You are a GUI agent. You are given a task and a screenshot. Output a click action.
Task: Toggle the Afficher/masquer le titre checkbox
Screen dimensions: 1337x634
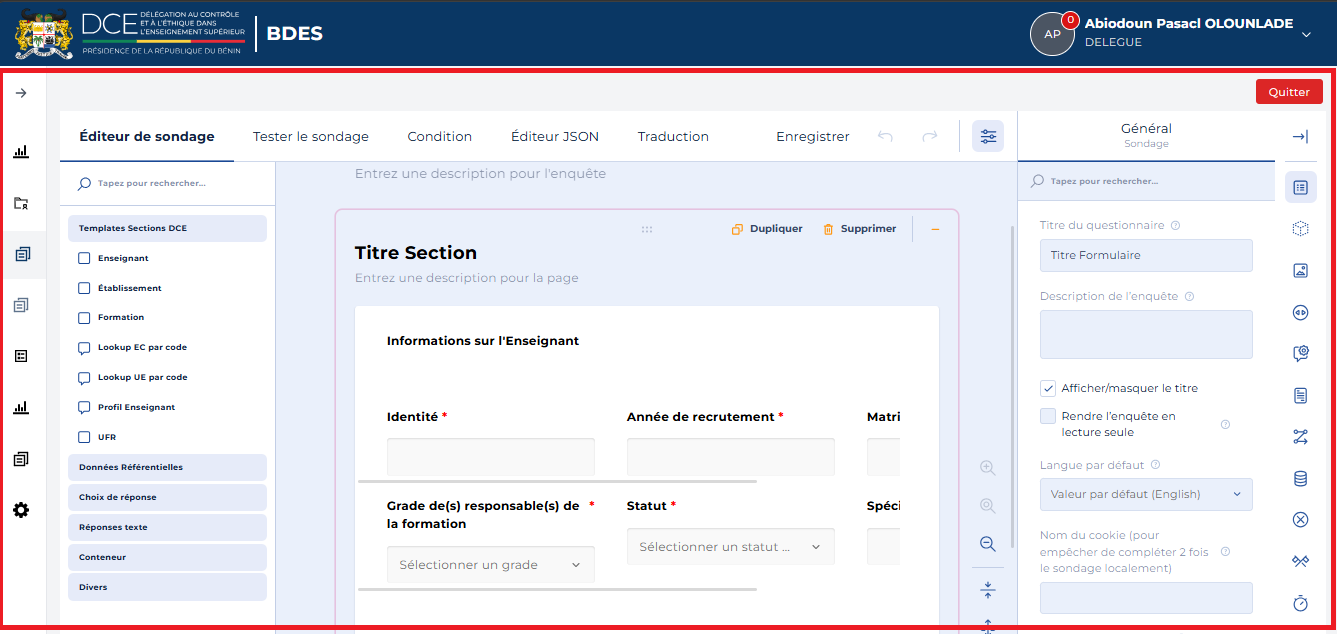[x=1048, y=388]
